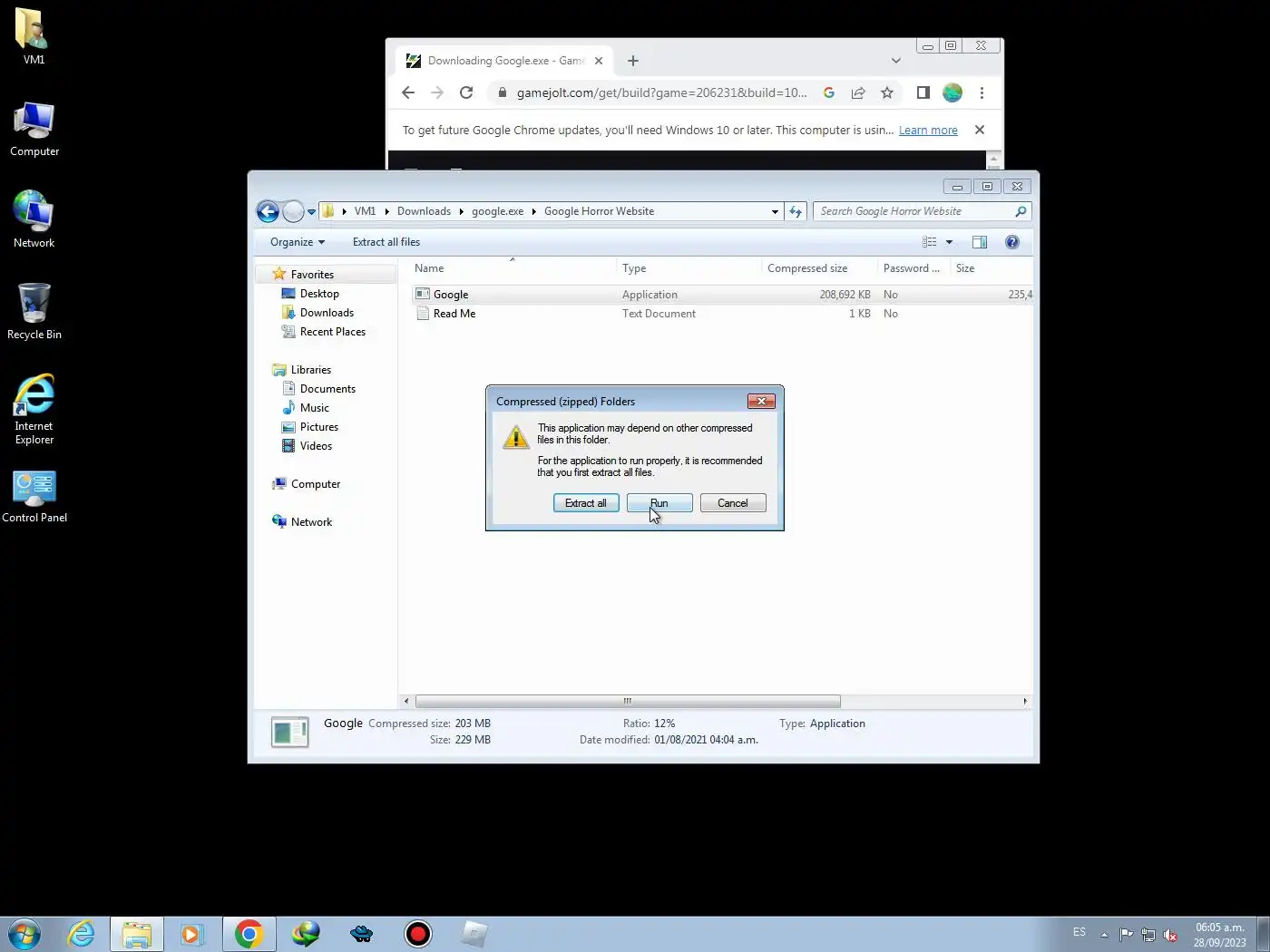Click the Explorer forward arrow button
Viewport: 1270px width, 952px height.
(x=293, y=211)
